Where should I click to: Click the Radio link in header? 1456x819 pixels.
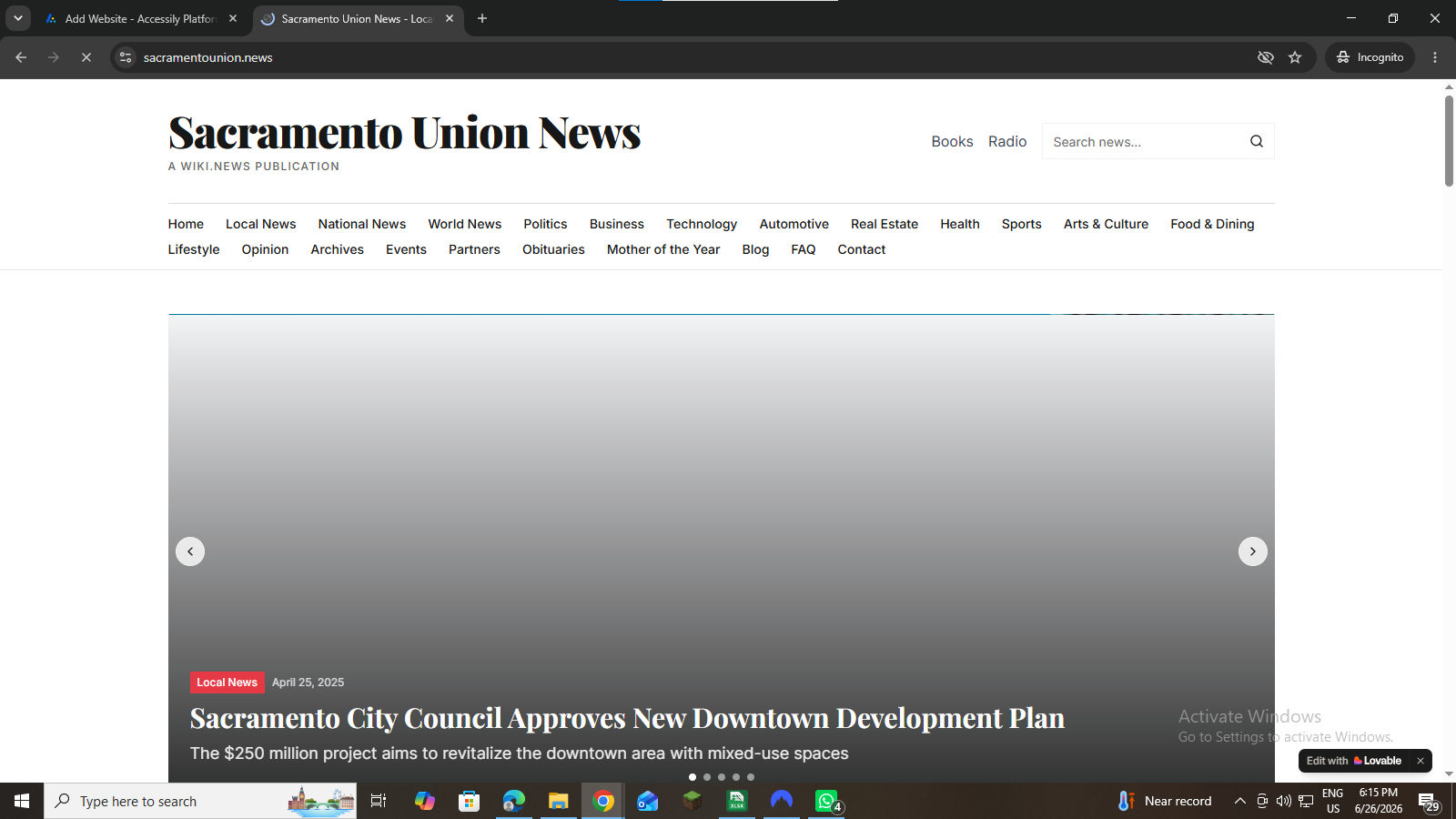point(1007,141)
